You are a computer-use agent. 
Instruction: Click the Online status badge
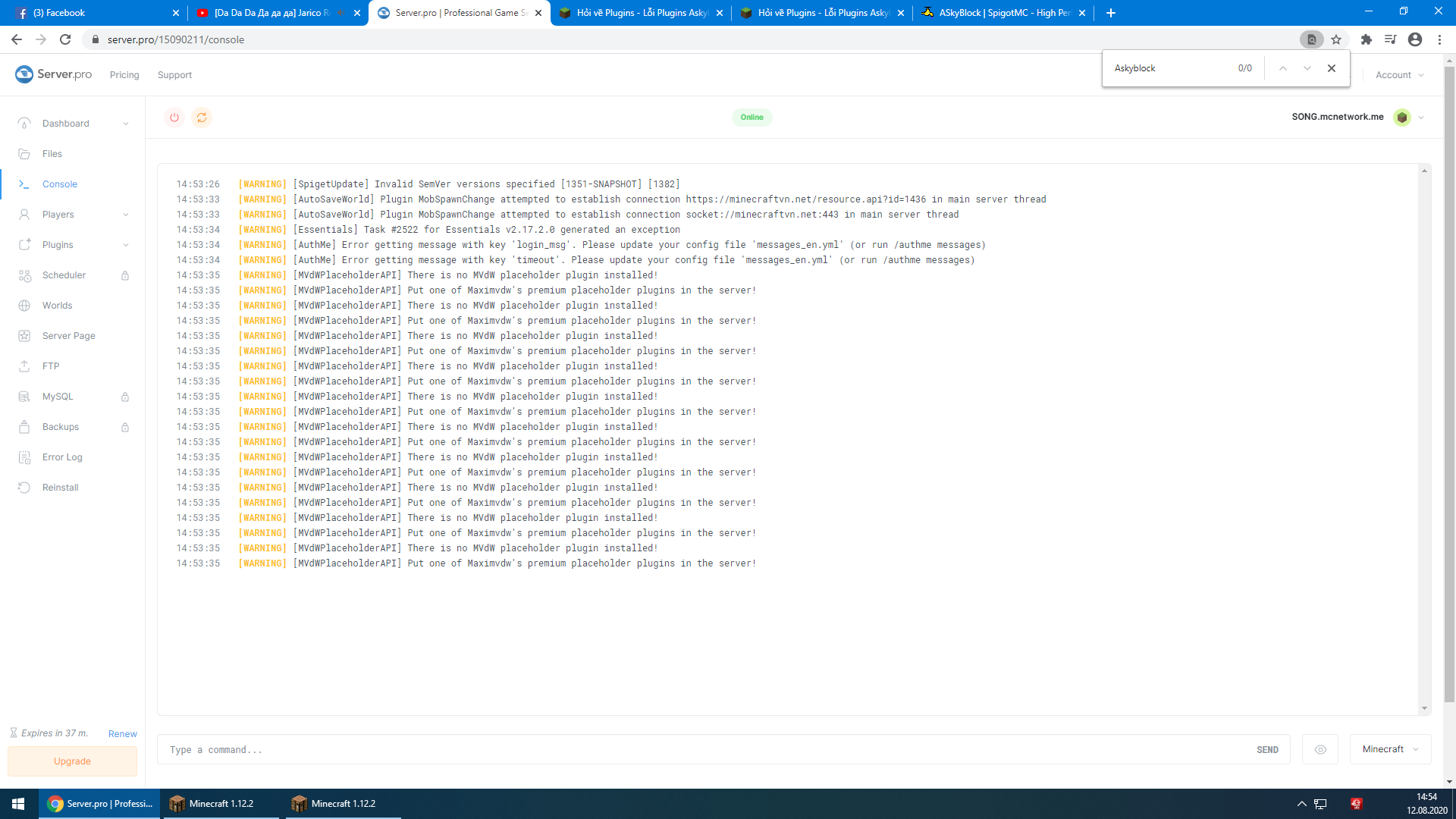pyautogui.click(x=752, y=118)
